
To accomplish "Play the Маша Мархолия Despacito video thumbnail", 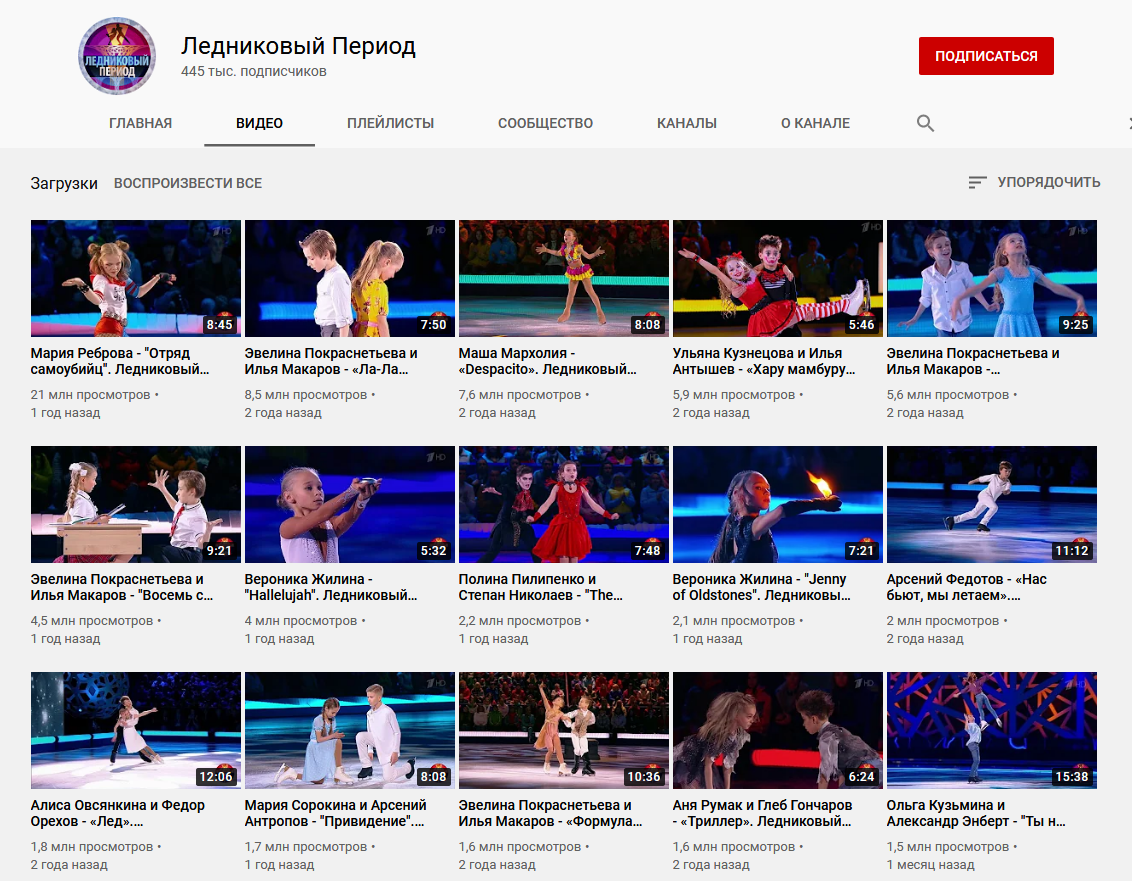I will 563,278.
